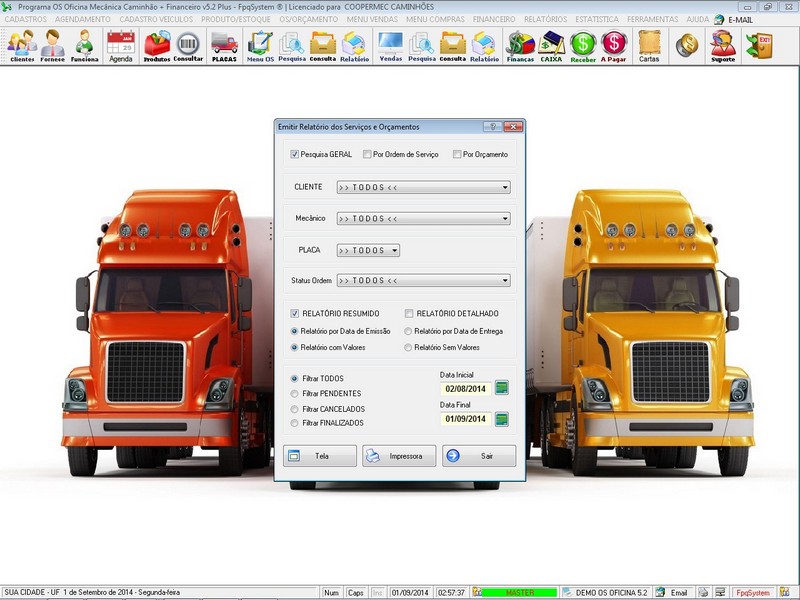
Task: Toggle RELATÓRIO RESUMIDO checkbox
Action: click(294, 313)
